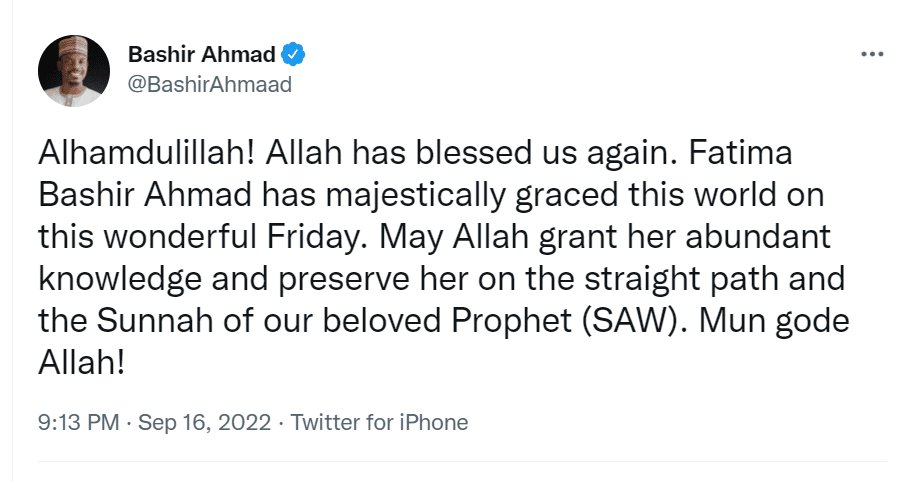Open the tweet's three-dot more options menu
The height and width of the screenshot is (482, 904).
click(x=871, y=53)
